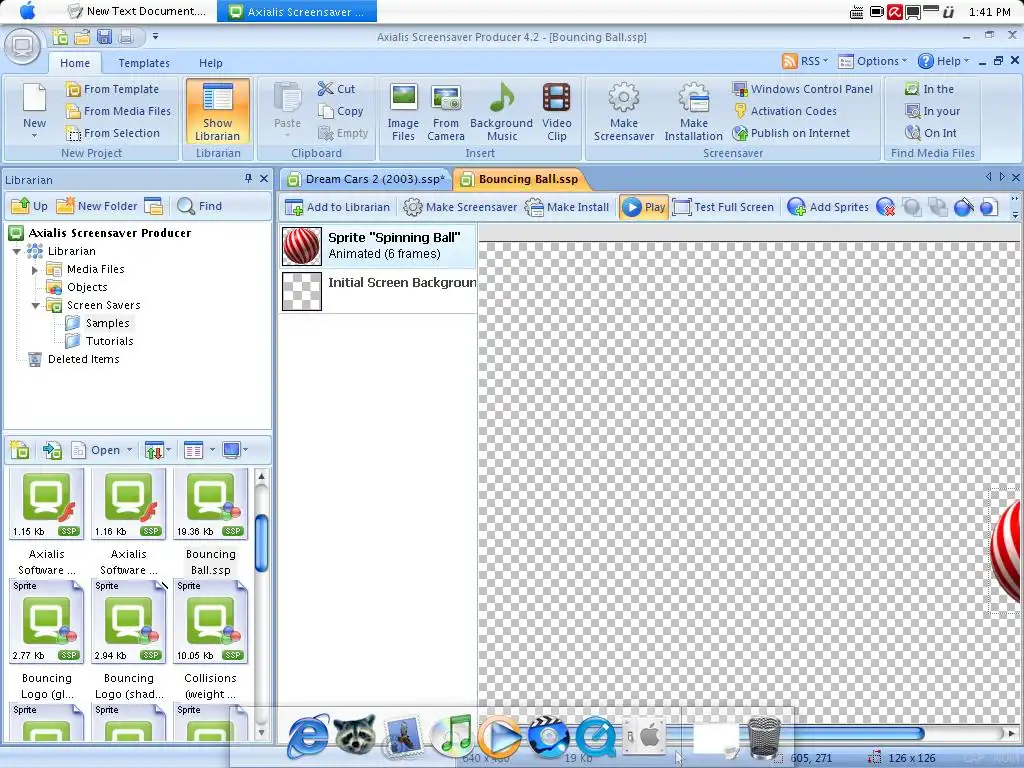Click Test Full Screen
Screen dimensions: 1024x768
point(724,207)
